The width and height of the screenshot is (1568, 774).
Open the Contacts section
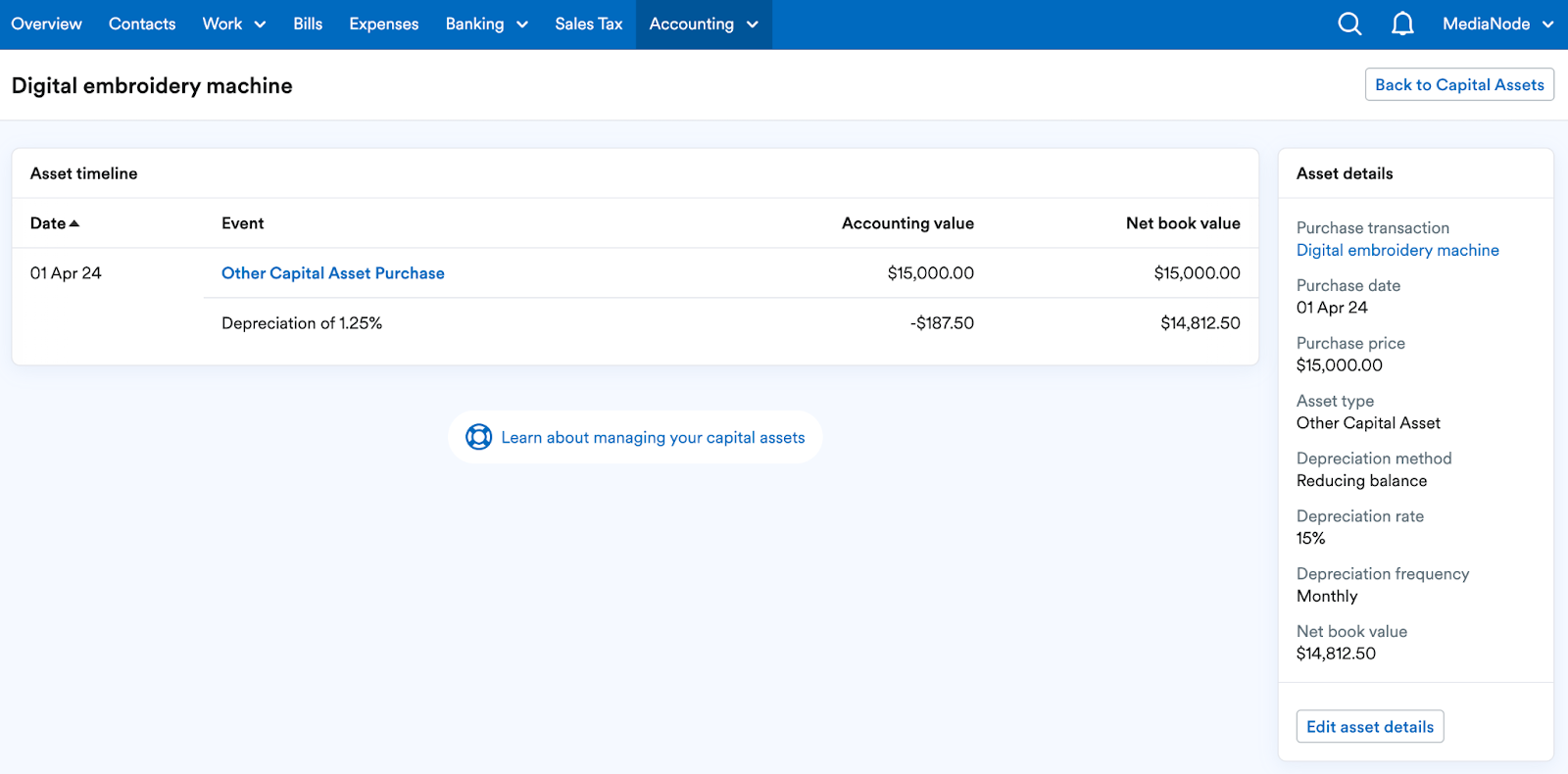[x=142, y=24]
